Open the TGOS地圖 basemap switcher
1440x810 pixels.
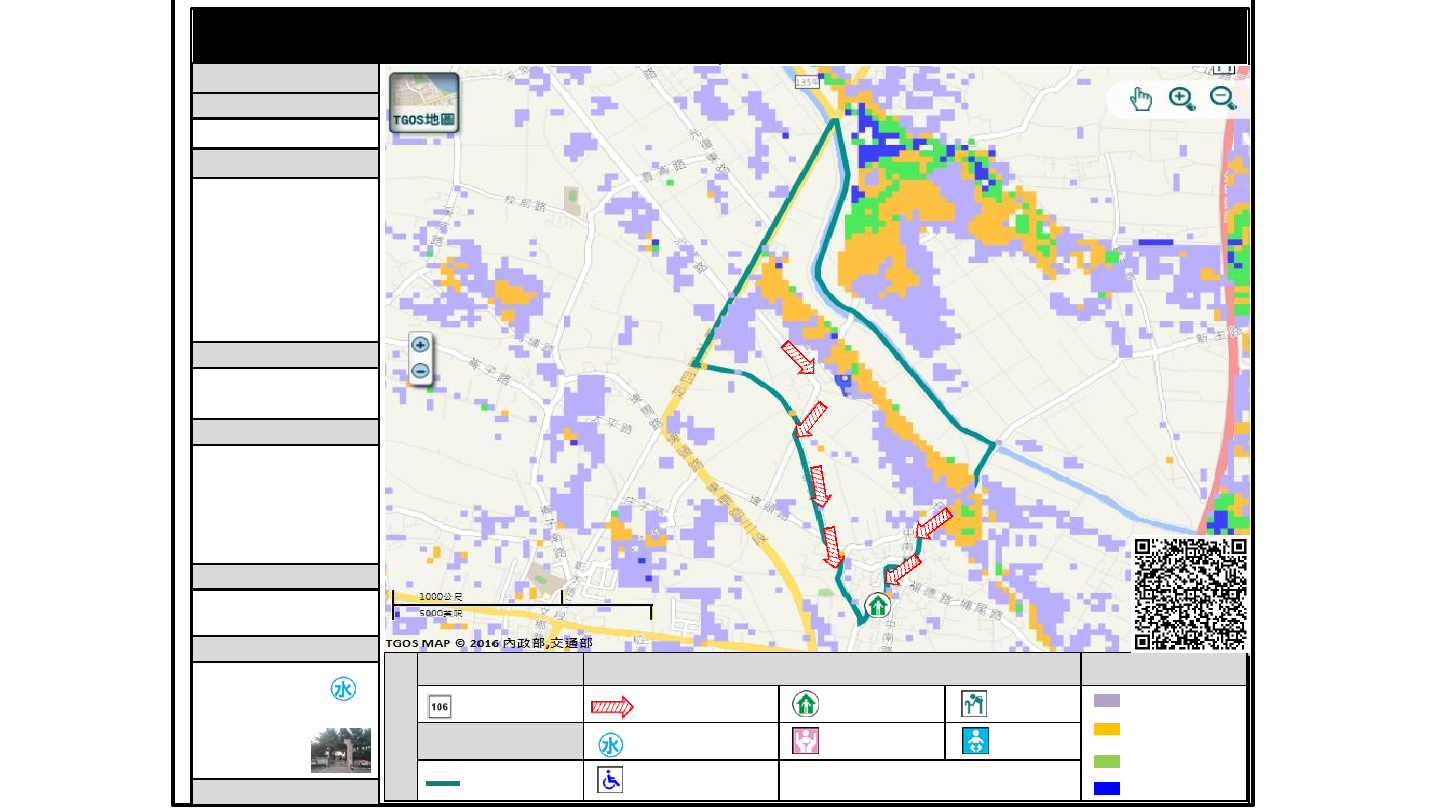coord(424,102)
